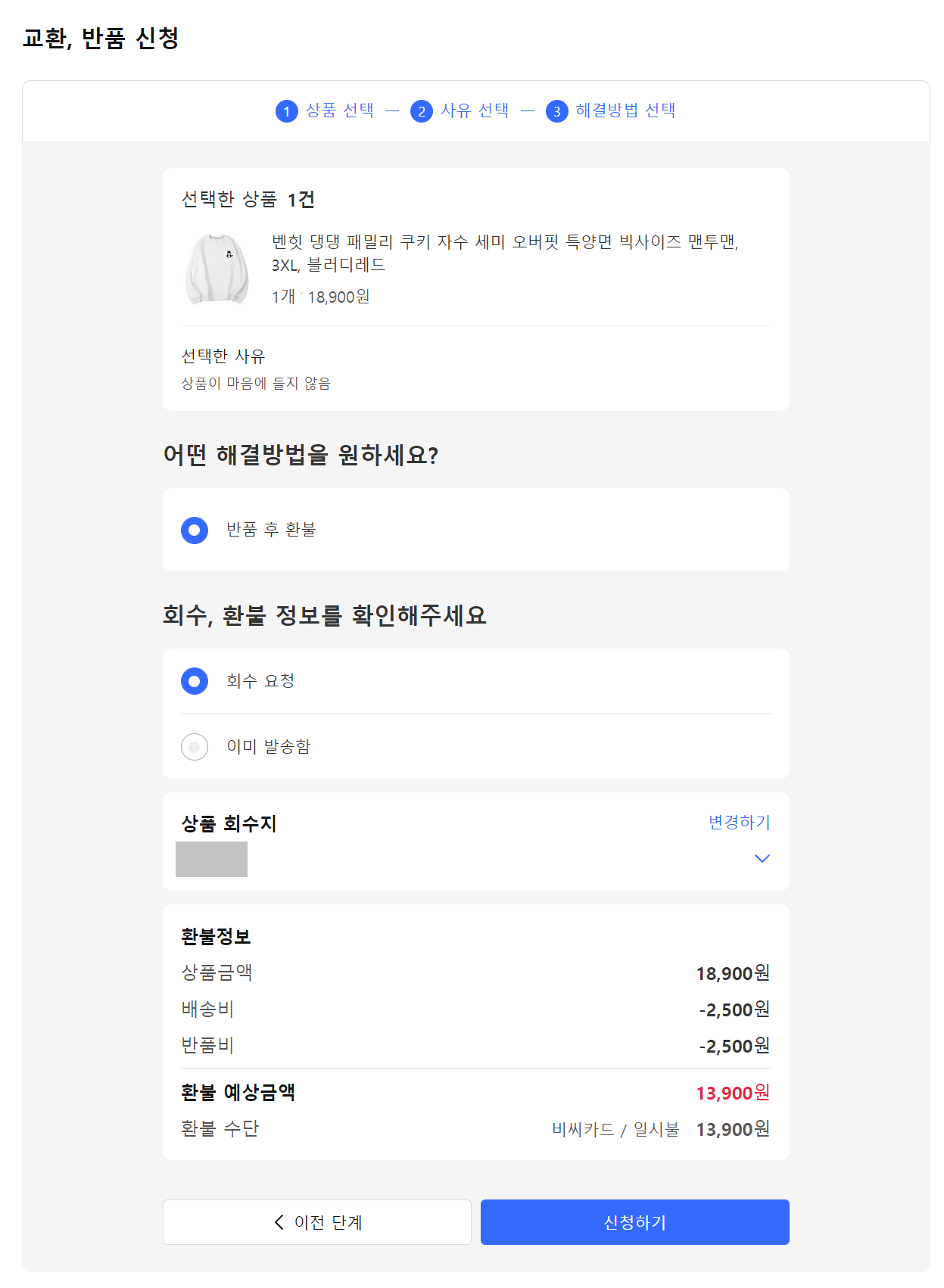
Task: Click the gray masked address block
Action: click(211, 859)
